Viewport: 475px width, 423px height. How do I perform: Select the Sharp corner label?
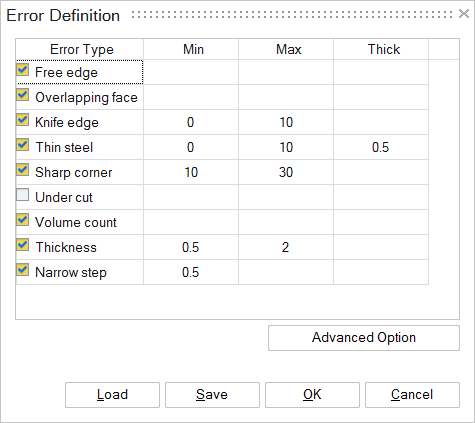pos(74,173)
